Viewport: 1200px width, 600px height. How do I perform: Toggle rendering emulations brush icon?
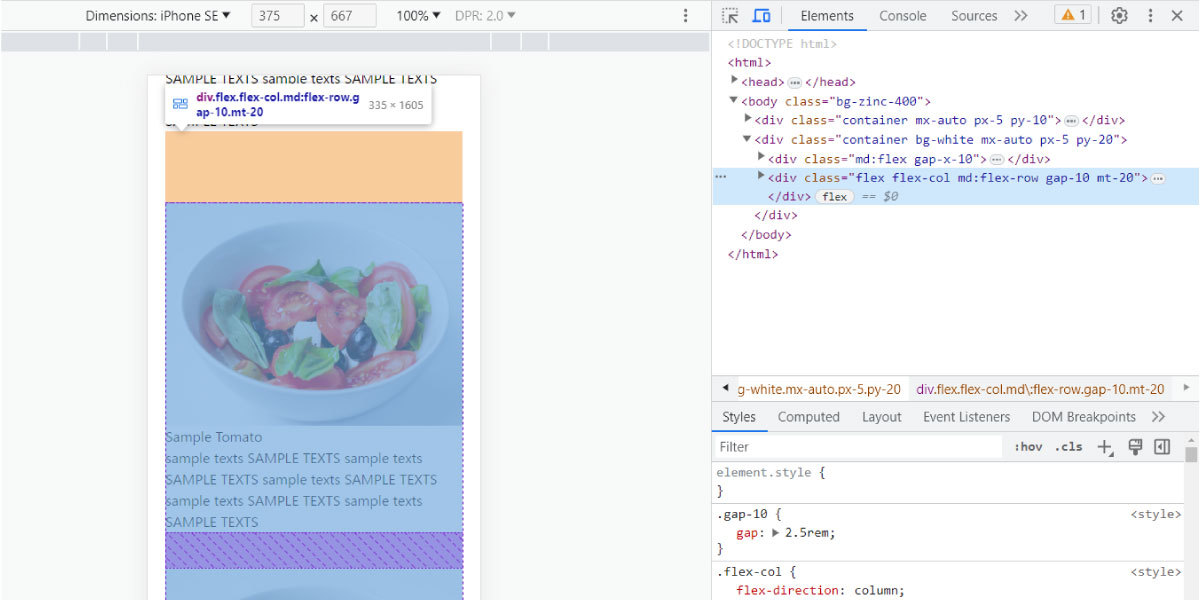pyautogui.click(x=1135, y=447)
